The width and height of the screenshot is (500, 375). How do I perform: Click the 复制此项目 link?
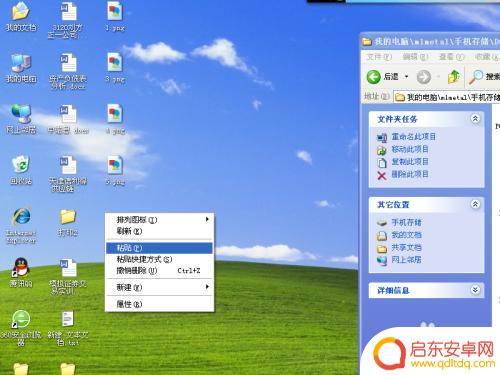(410, 162)
